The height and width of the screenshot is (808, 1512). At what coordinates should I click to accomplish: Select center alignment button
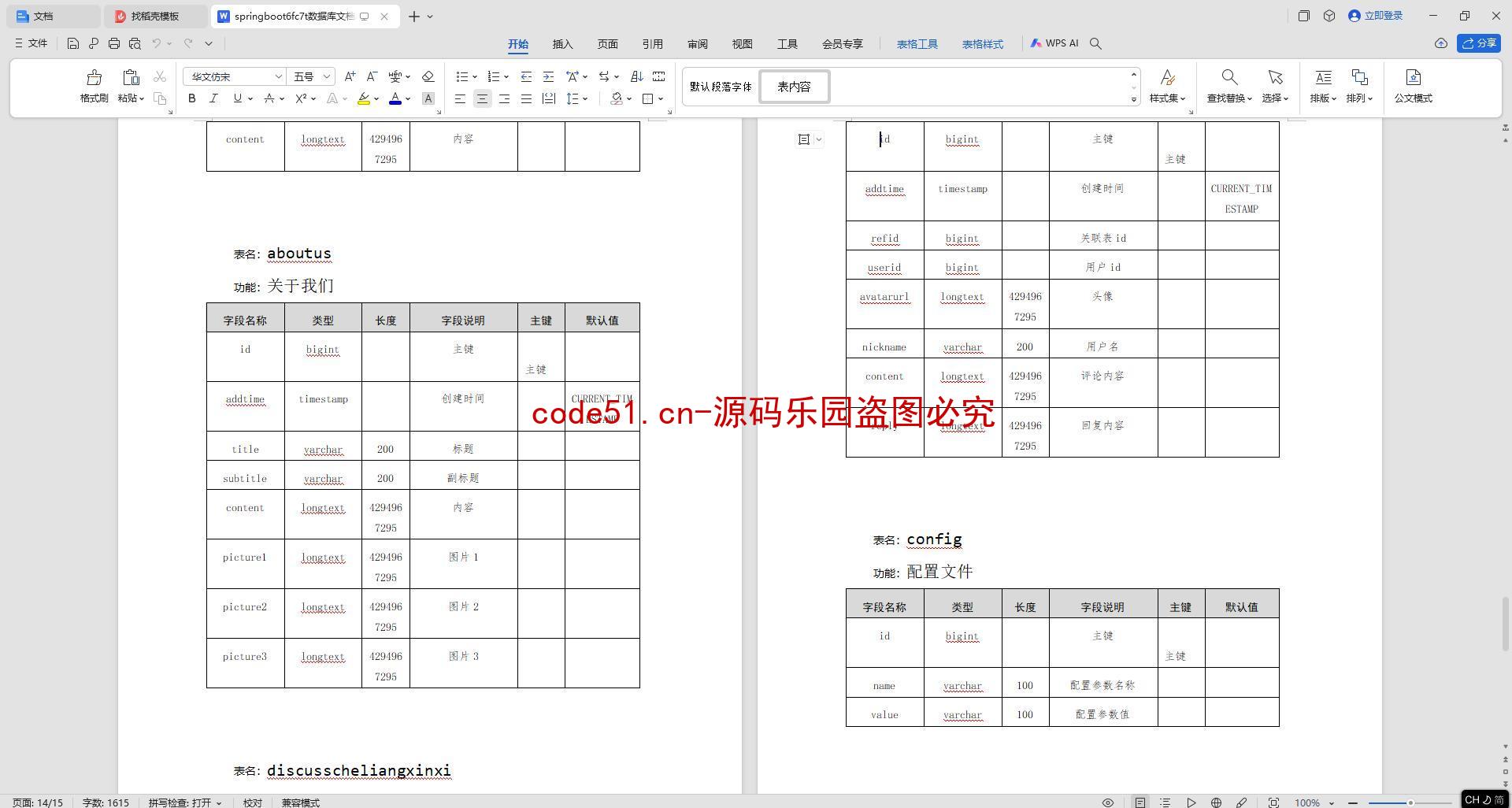(x=482, y=98)
